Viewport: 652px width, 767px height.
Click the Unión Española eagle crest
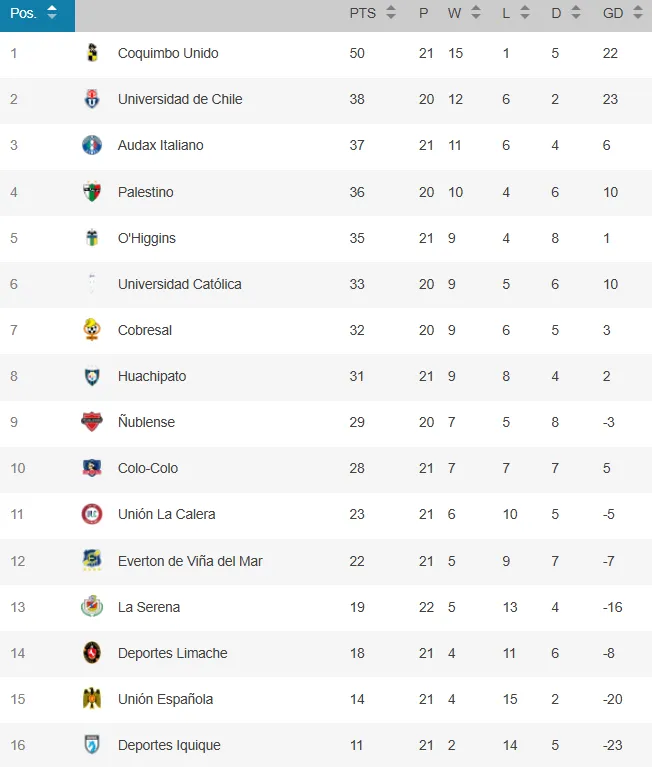click(x=92, y=699)
